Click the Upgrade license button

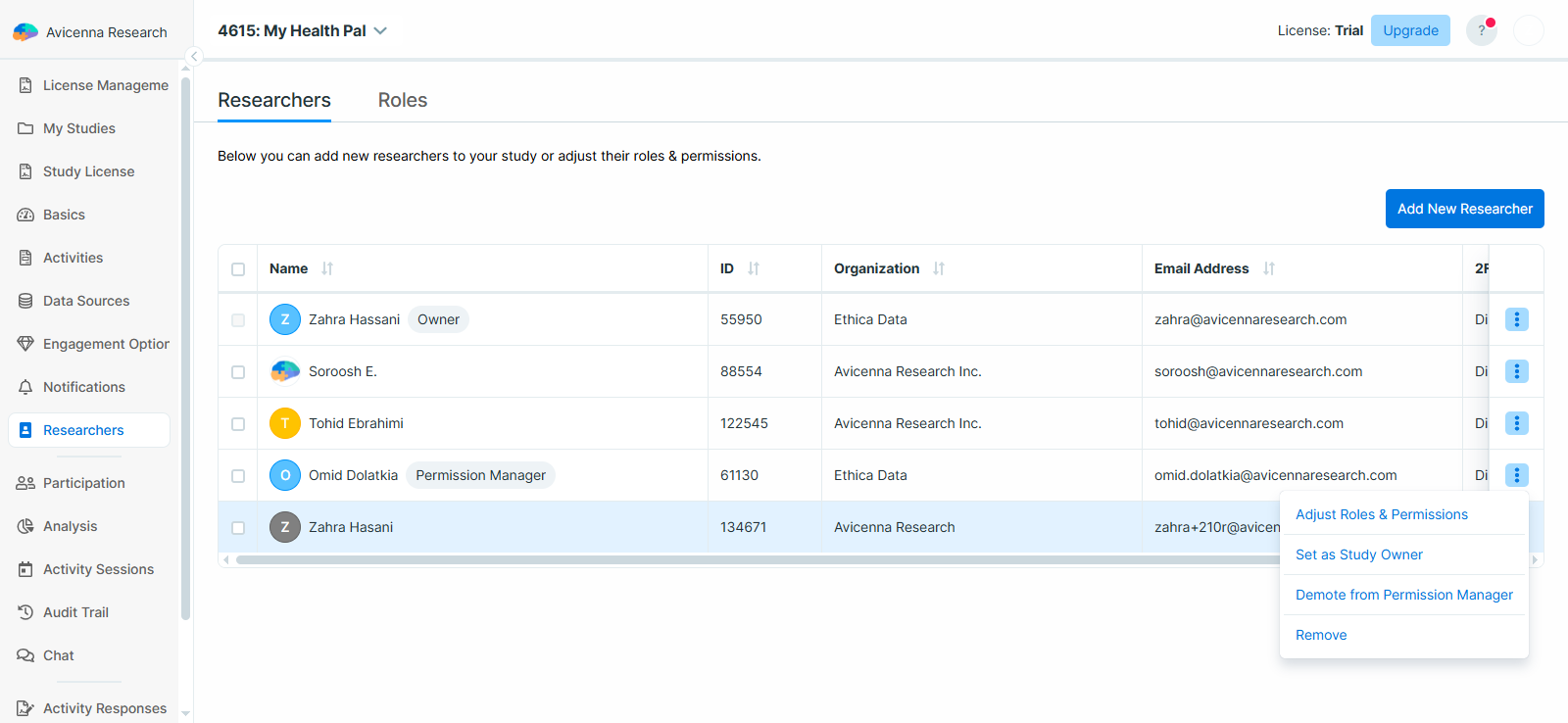[1410, 30]
